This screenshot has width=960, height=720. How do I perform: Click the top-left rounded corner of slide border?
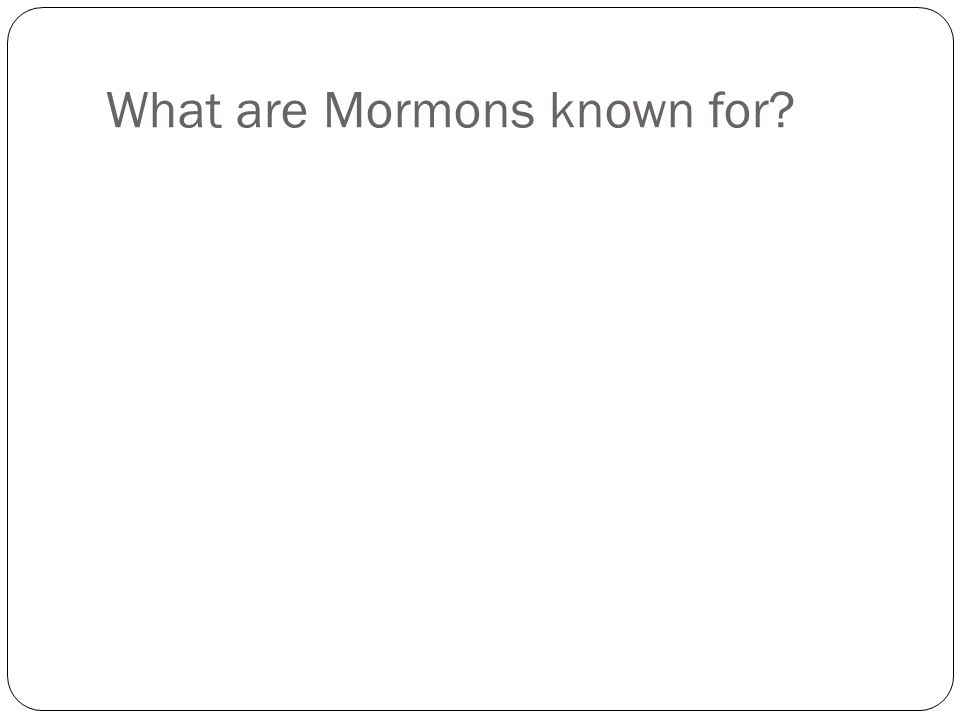point(18,18)
